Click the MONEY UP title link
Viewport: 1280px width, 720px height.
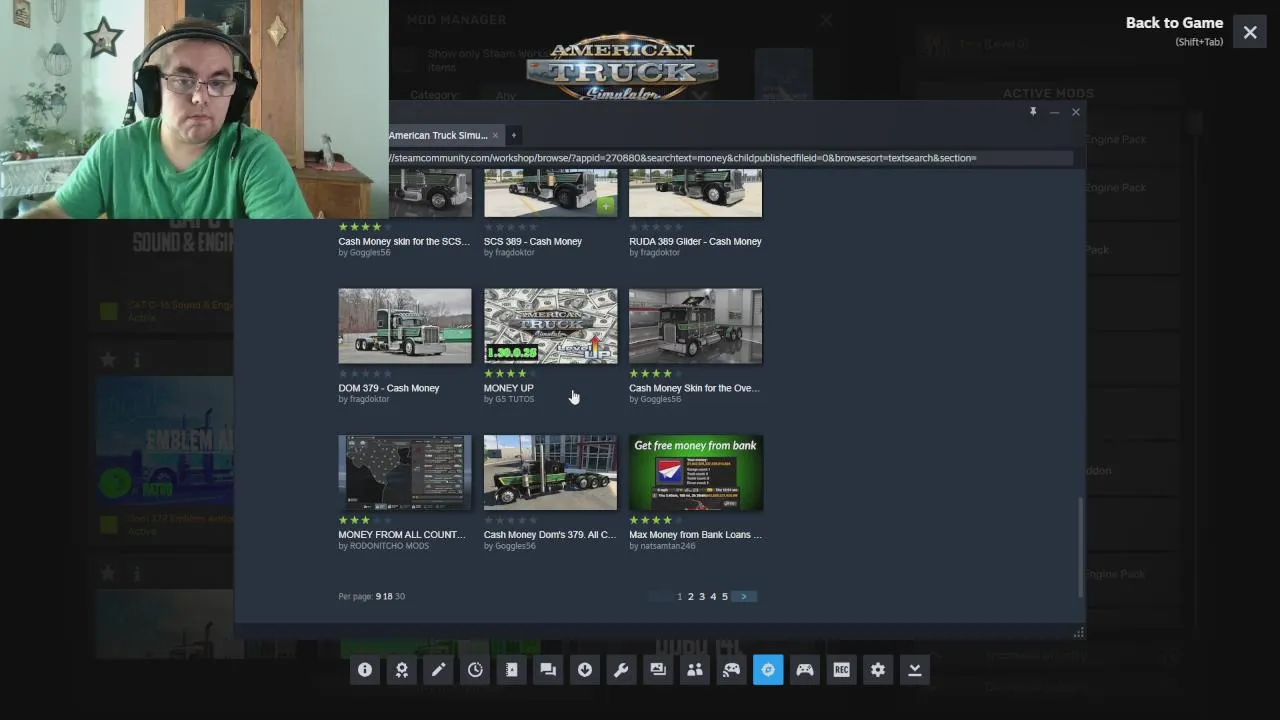(508, 388)
